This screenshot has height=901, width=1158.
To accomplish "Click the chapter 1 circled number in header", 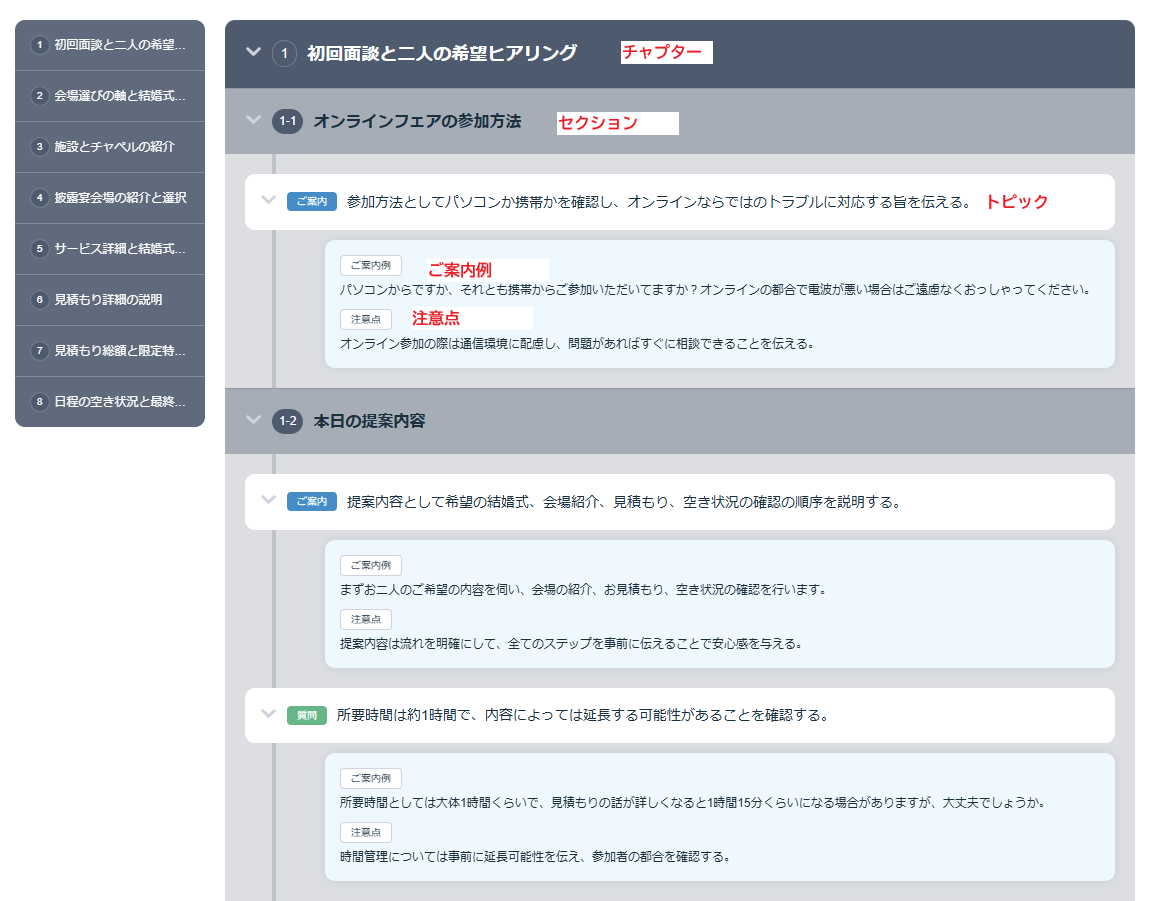I will coord(284,53).
